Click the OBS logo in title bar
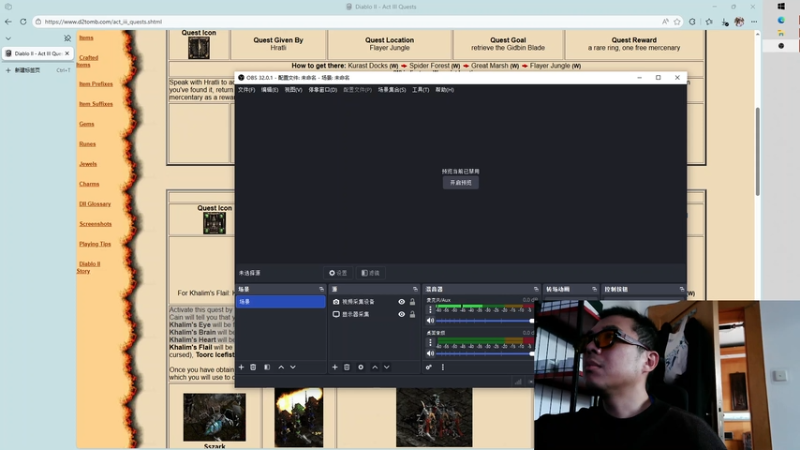Image resolution: width=800 pixels, height=450 pixels. point(241,78)
